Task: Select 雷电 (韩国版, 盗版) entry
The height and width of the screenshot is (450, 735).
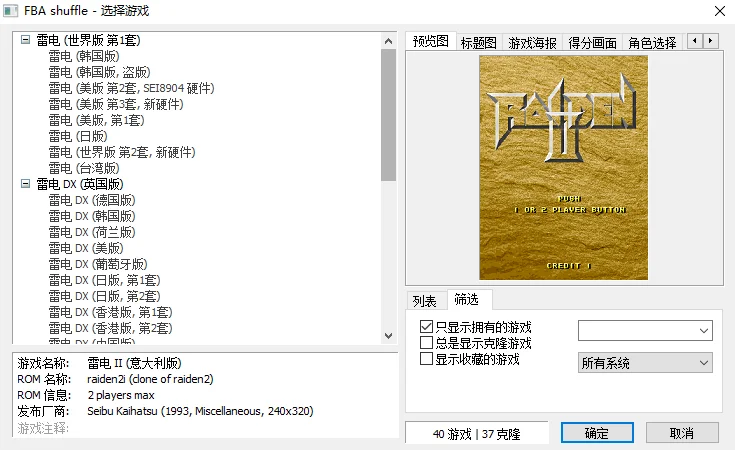Action: (99, 72)
